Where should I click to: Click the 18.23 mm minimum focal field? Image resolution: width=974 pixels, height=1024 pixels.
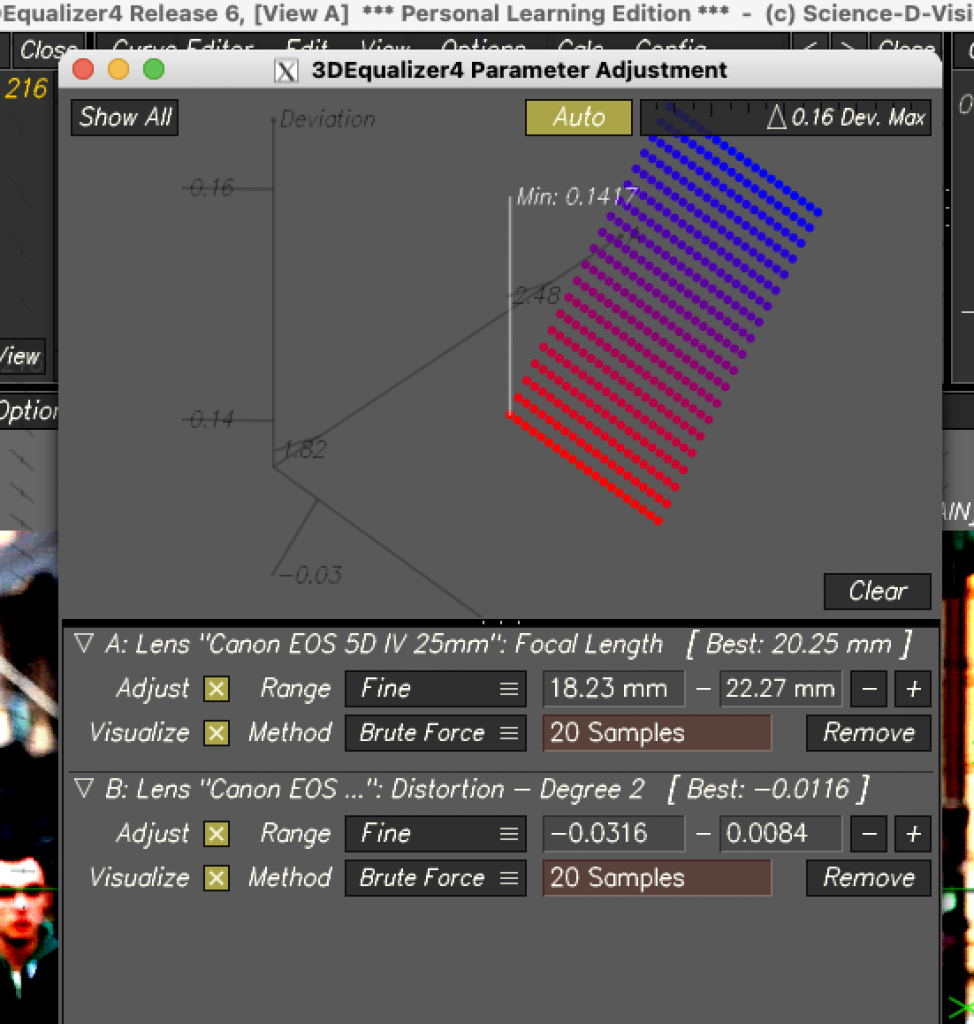pyautogui.click(x=613, y=689)
